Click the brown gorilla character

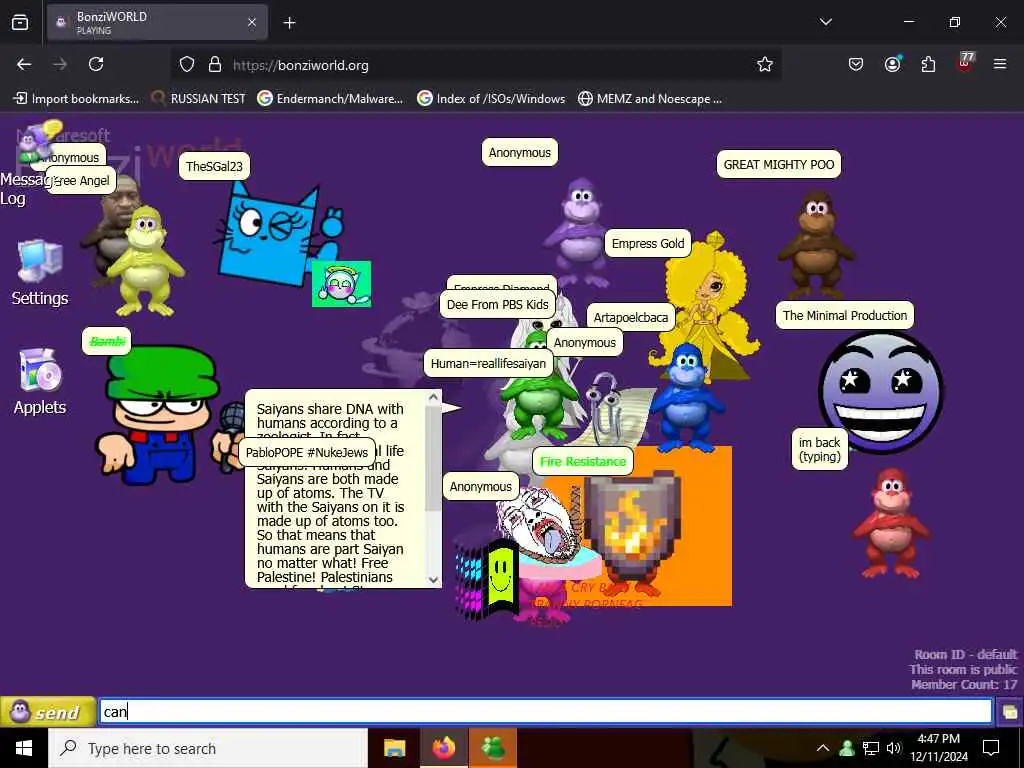[814, 244]
